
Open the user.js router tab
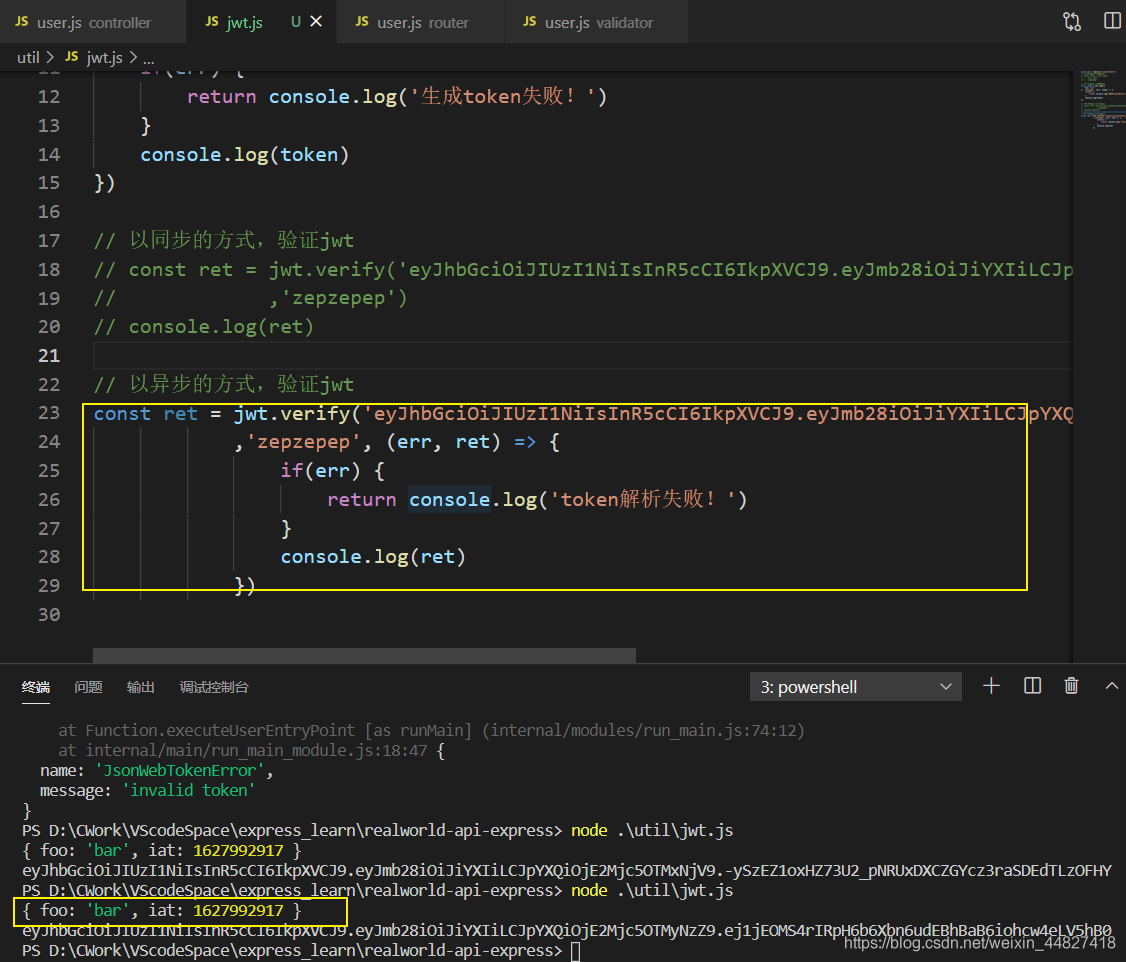(x=422, y=22)
